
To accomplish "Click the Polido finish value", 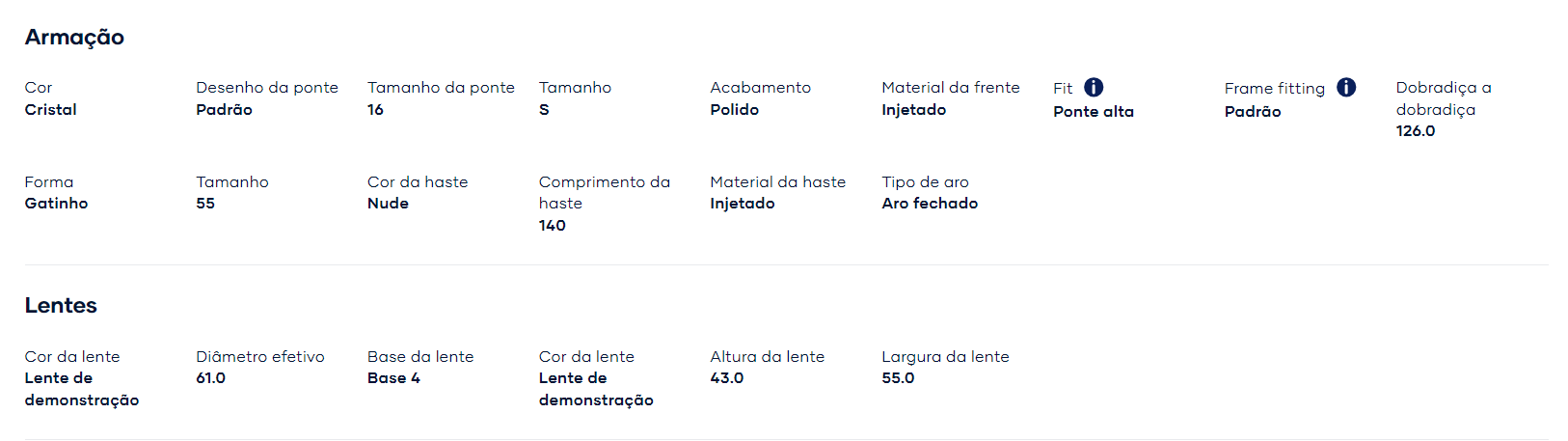I will [x=735, y=110].
